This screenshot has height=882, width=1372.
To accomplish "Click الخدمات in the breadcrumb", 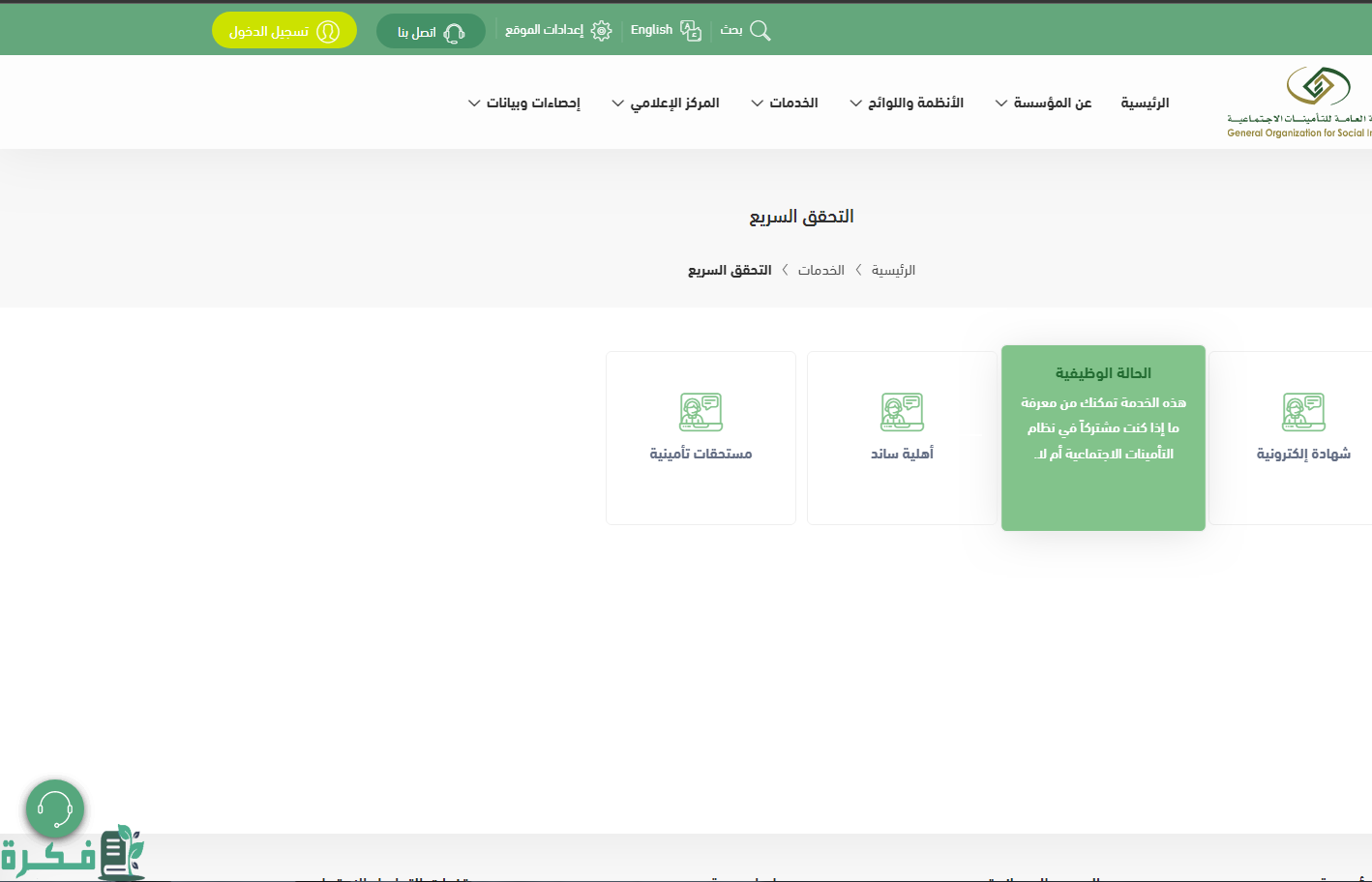I will pyautogui.click(x=820, y=270).
